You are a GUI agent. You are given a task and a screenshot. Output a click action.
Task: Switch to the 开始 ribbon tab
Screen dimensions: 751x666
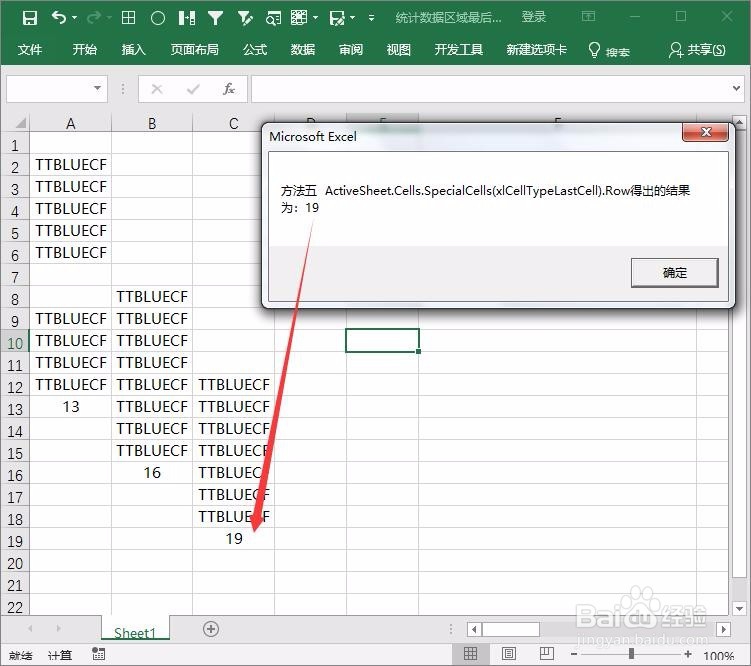tap(85, 49)
